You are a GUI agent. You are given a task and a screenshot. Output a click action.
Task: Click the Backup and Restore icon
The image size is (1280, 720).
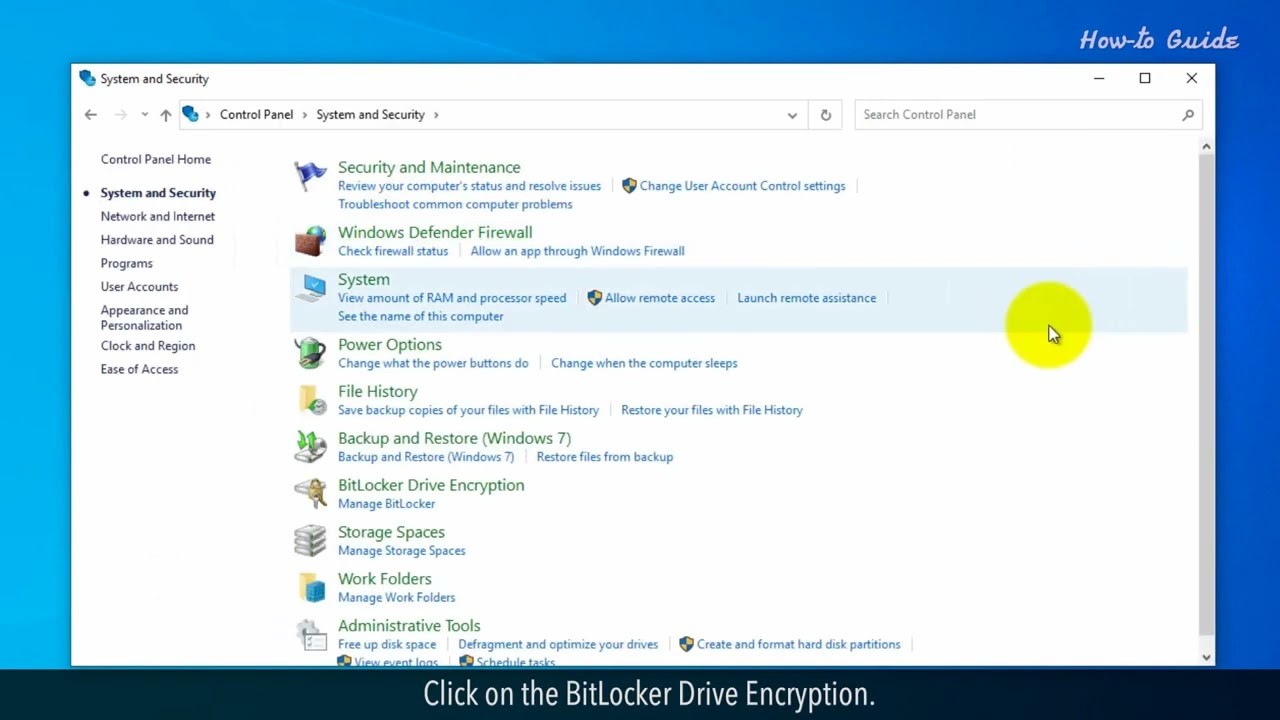(310, 447)
